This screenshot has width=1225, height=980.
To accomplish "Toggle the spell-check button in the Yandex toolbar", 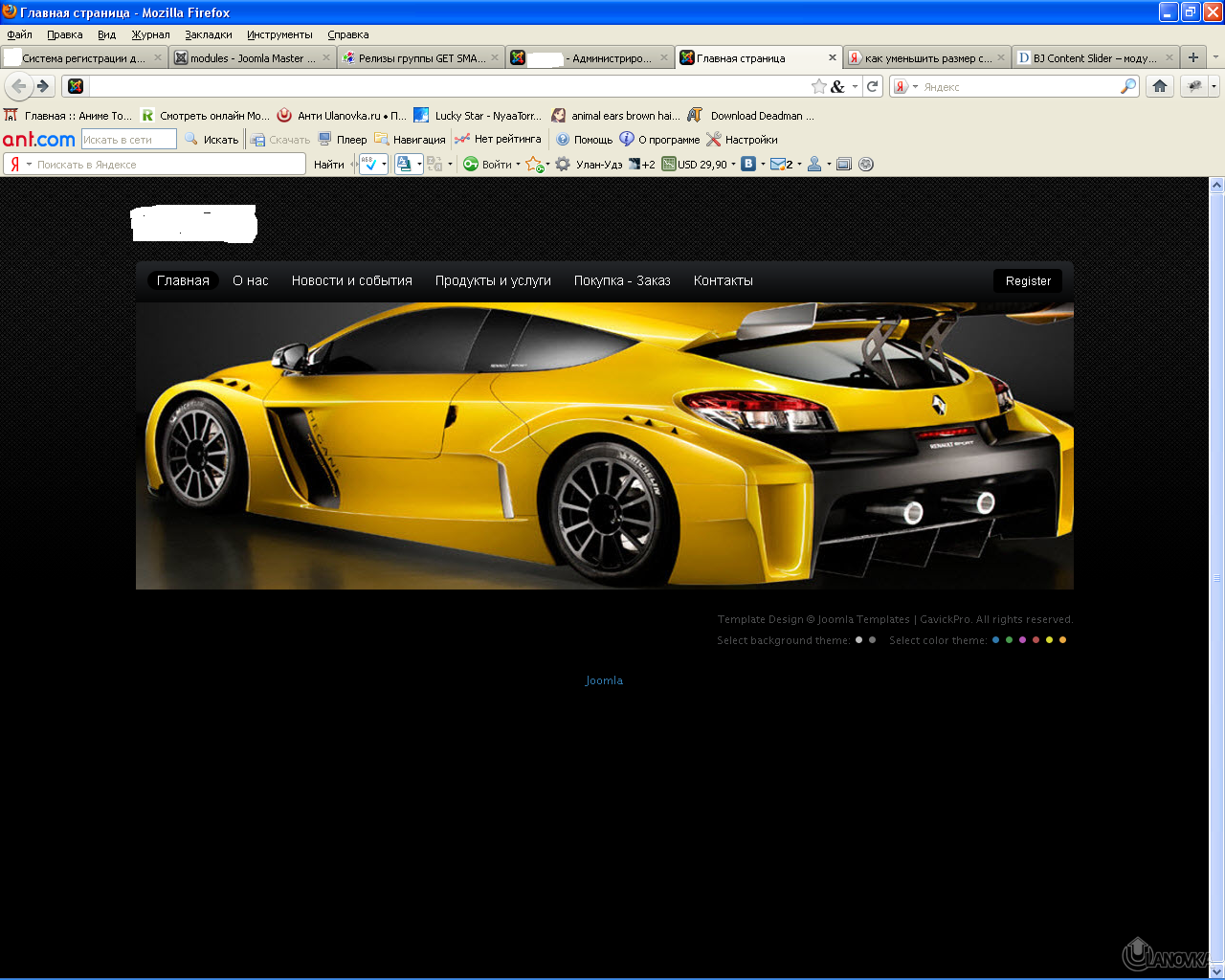I will 369,165.
